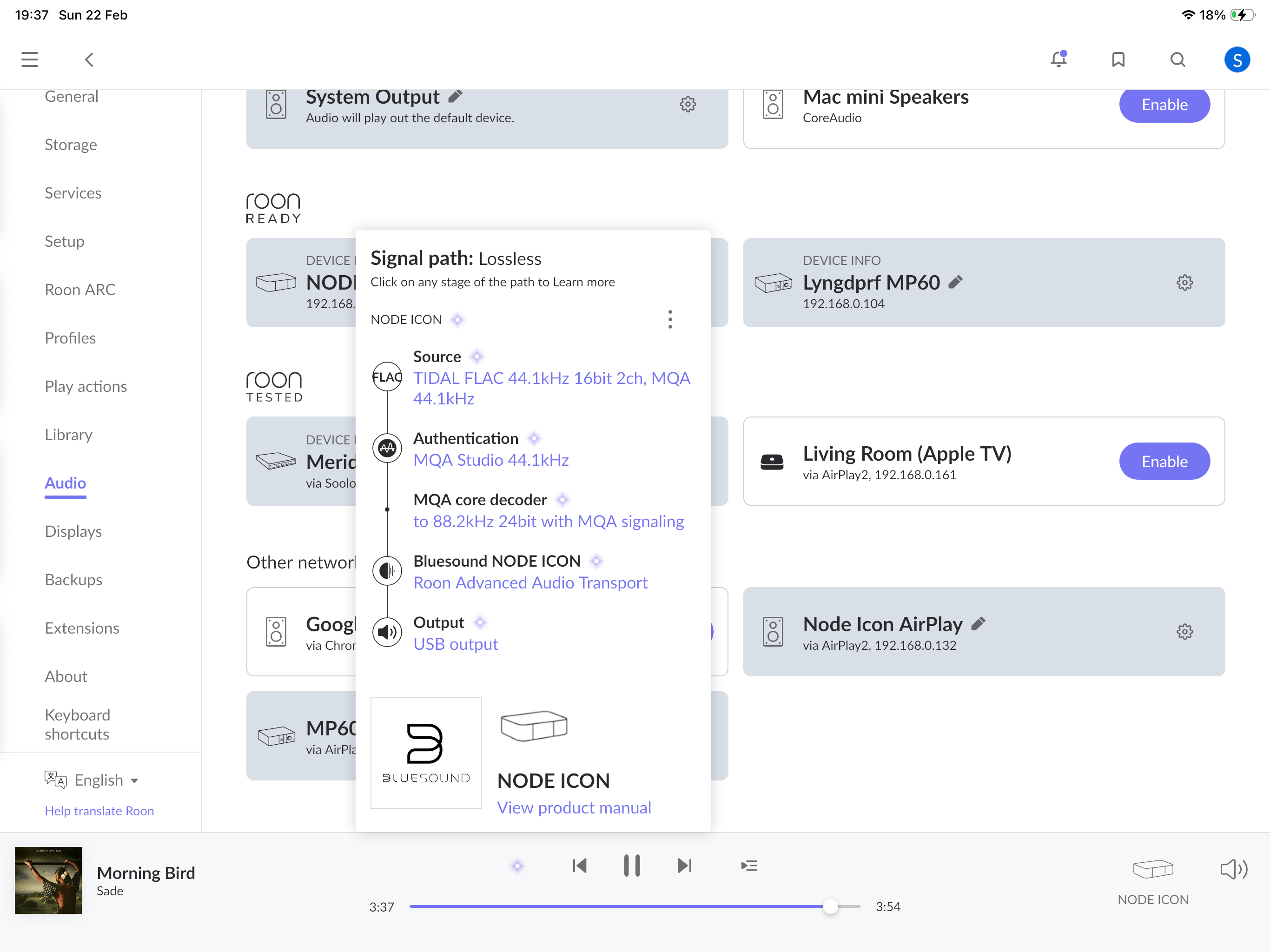This screenshot has height=952, width=1270.
Task: Click signal path light in playback bar
Action: (517, 865)
